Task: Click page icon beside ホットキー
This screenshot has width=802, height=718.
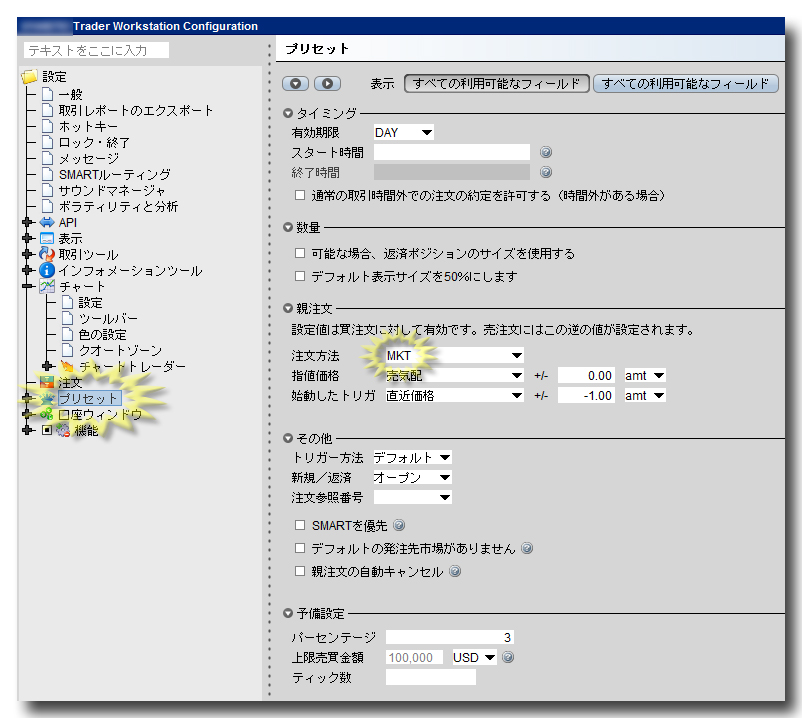Action: tap(48, 126)
